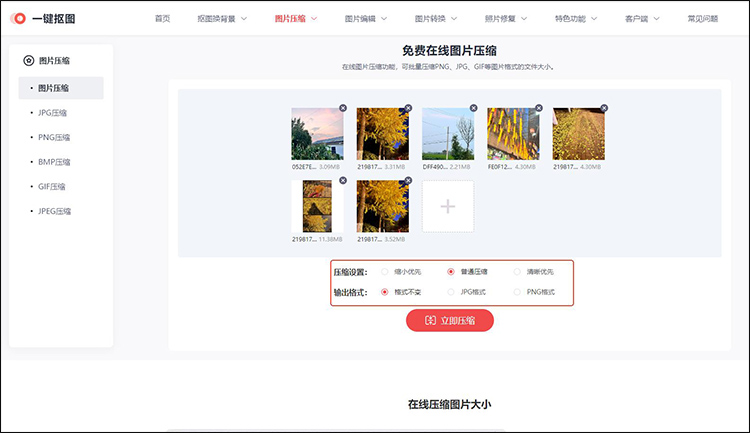
Task: Click the 2.21MB file size text
Action: (460, 167)
